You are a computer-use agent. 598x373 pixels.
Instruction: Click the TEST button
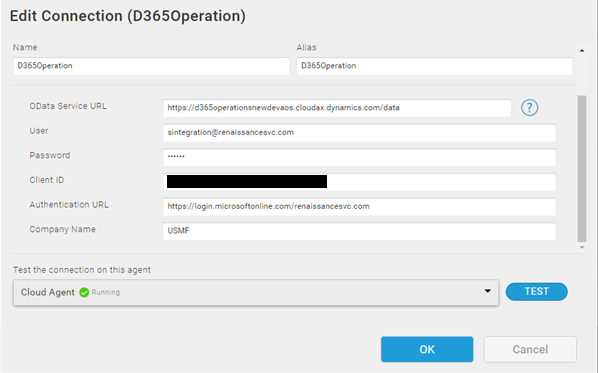pyautogui.click(x=537, y=292)
